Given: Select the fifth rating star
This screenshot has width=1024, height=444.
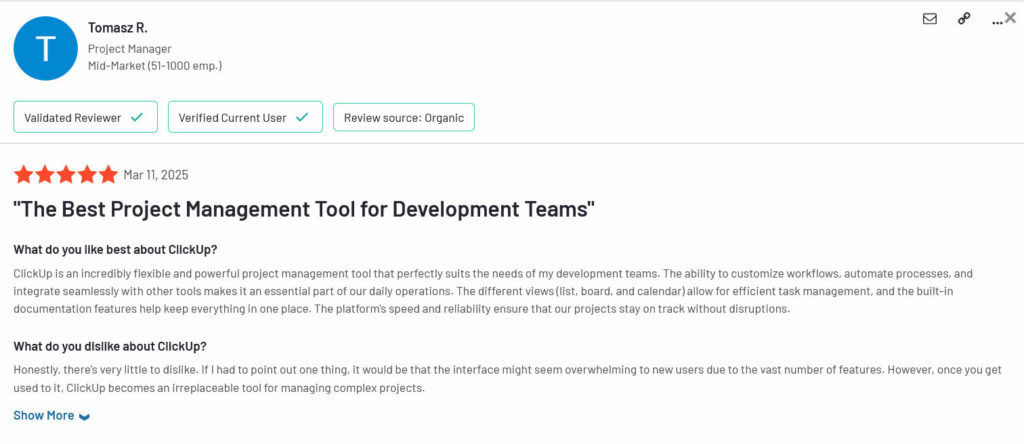Looking at the screenshot, I should [x=108, y=175].
